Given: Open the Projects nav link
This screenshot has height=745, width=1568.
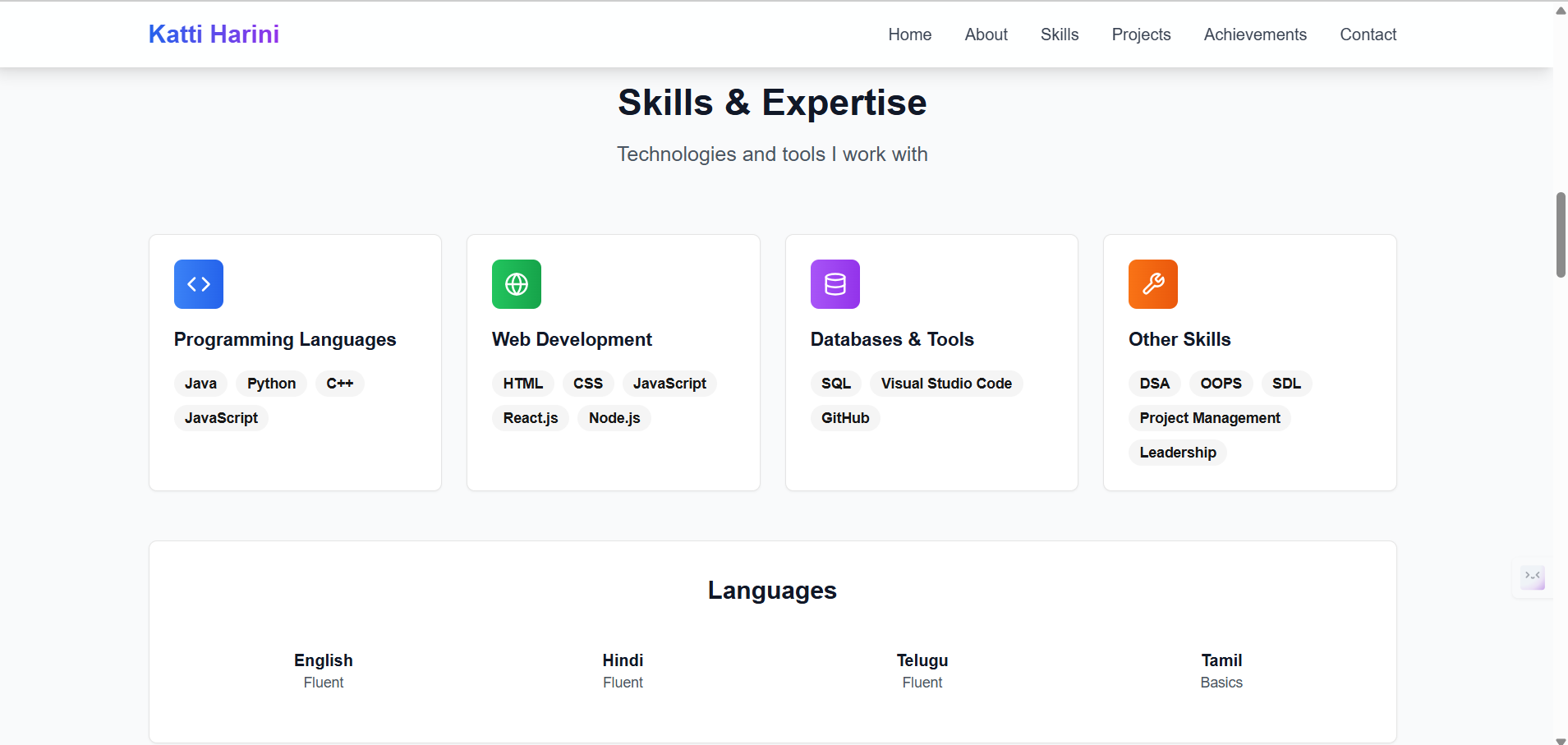Looking at the screenshot, I should point(1141,34).
